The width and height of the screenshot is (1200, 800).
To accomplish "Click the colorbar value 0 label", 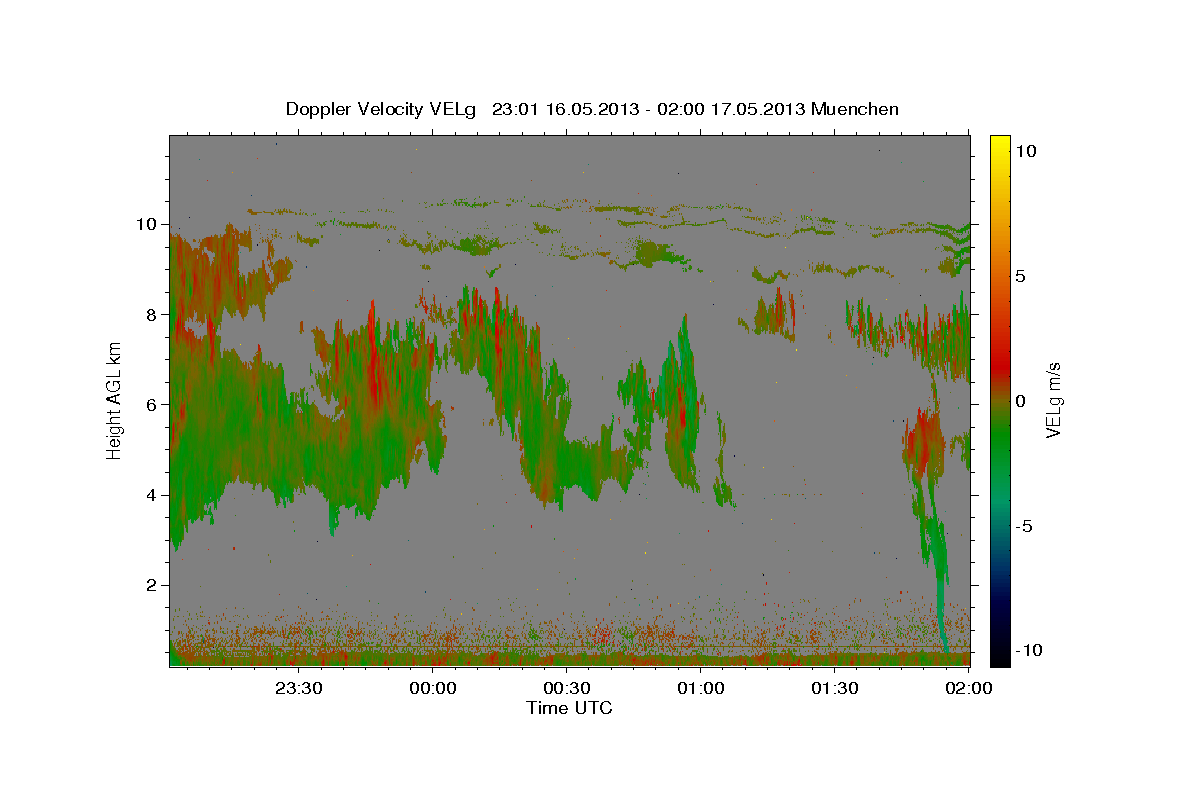I will tap(1020, 400).
